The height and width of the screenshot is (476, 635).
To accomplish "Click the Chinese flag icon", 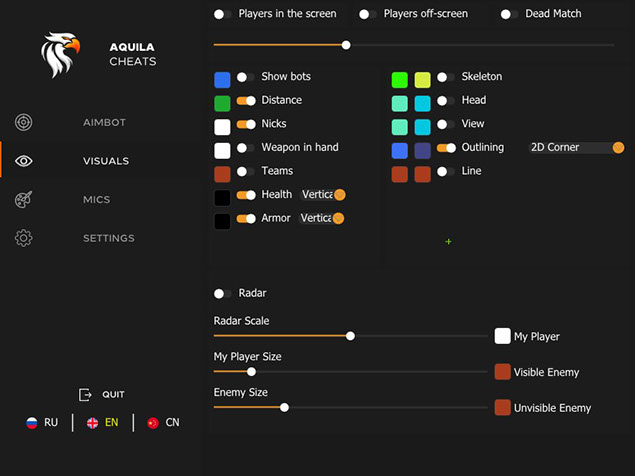I will (153, 423).
